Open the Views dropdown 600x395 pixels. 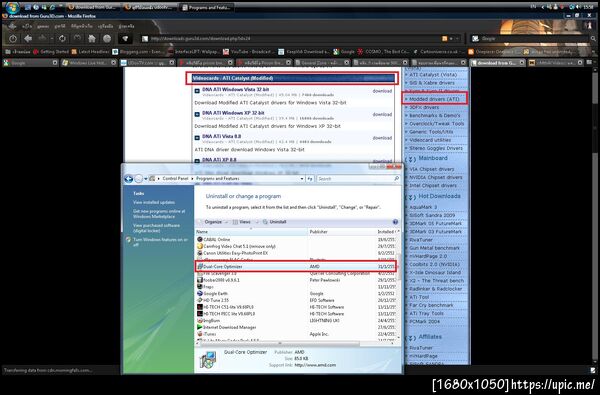(x=245, y=222)
